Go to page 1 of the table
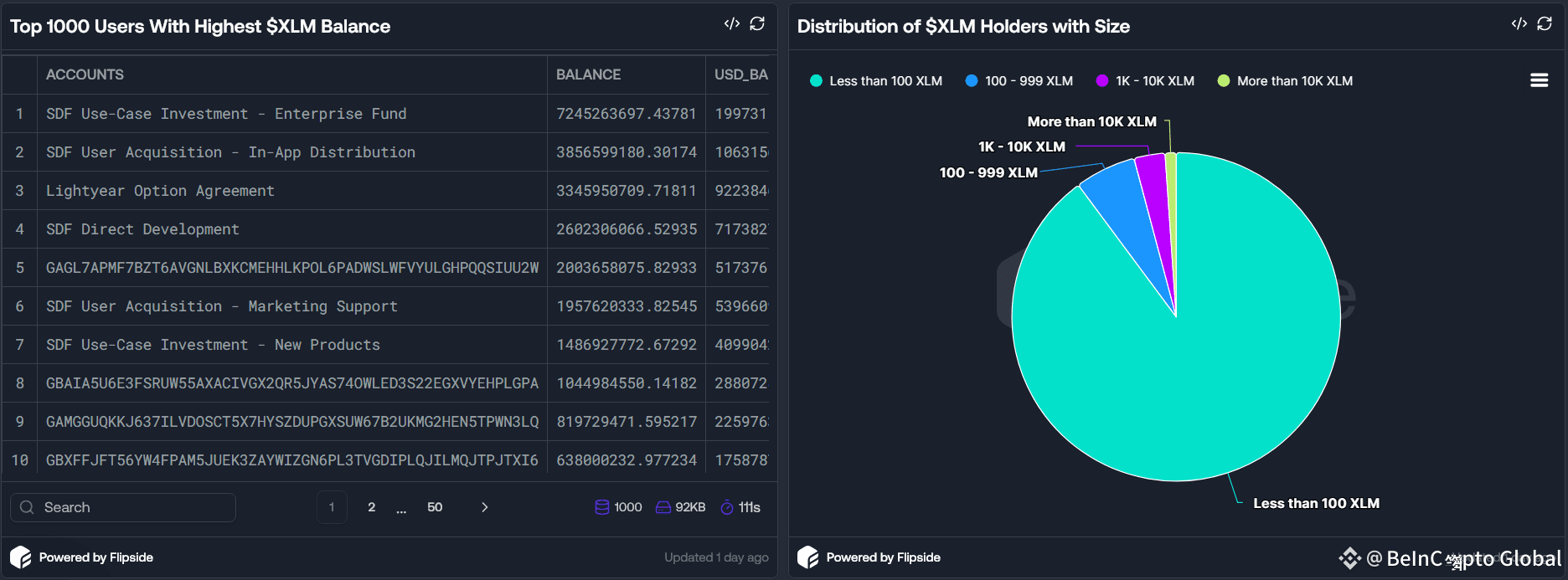 (332, 507)
